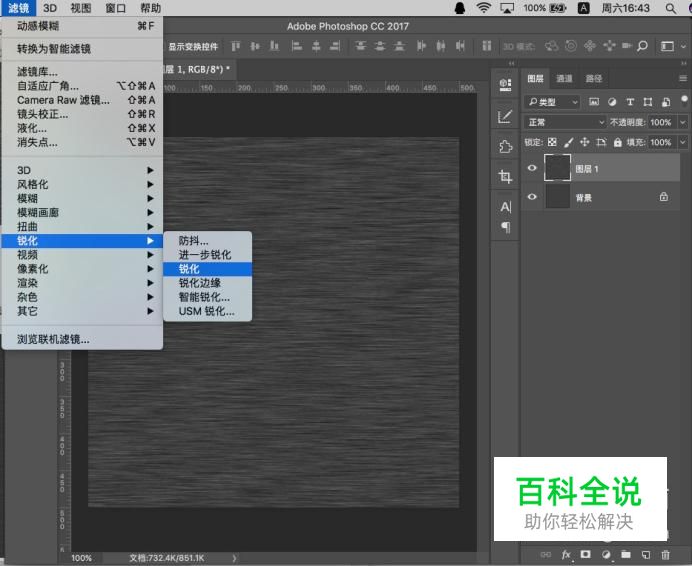Expand the 风格化 submenu
692x566 pixels.
click(x=82, y=184)
